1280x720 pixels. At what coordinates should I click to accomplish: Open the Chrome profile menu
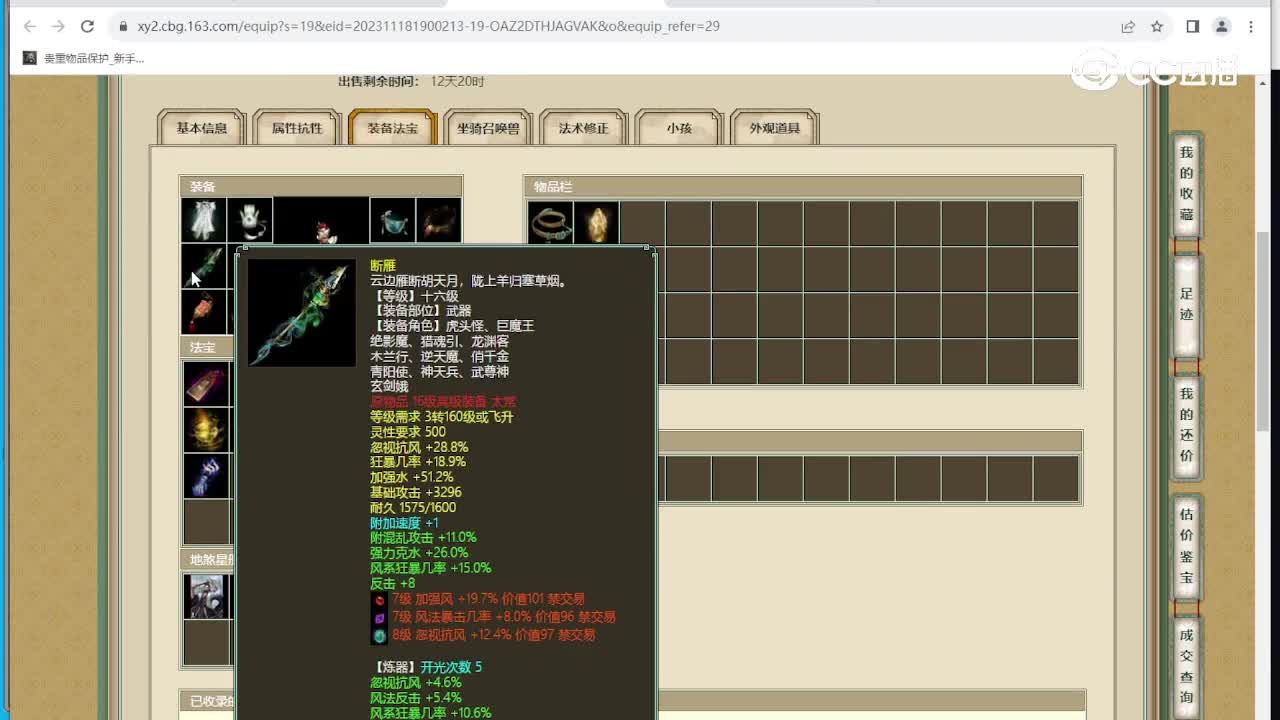pos(1221,27)
